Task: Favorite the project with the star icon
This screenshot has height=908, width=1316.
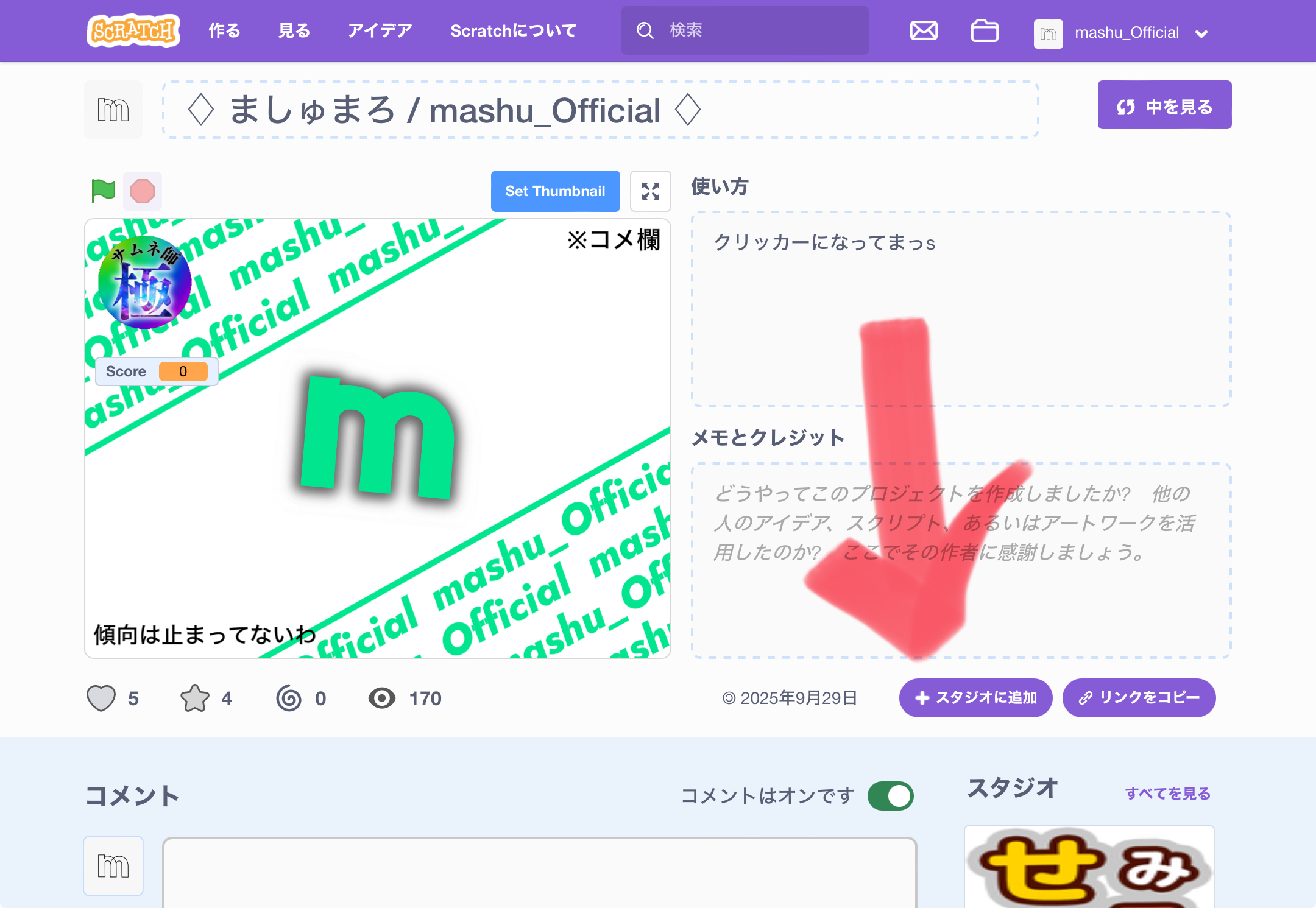Action: coord(195,698)
